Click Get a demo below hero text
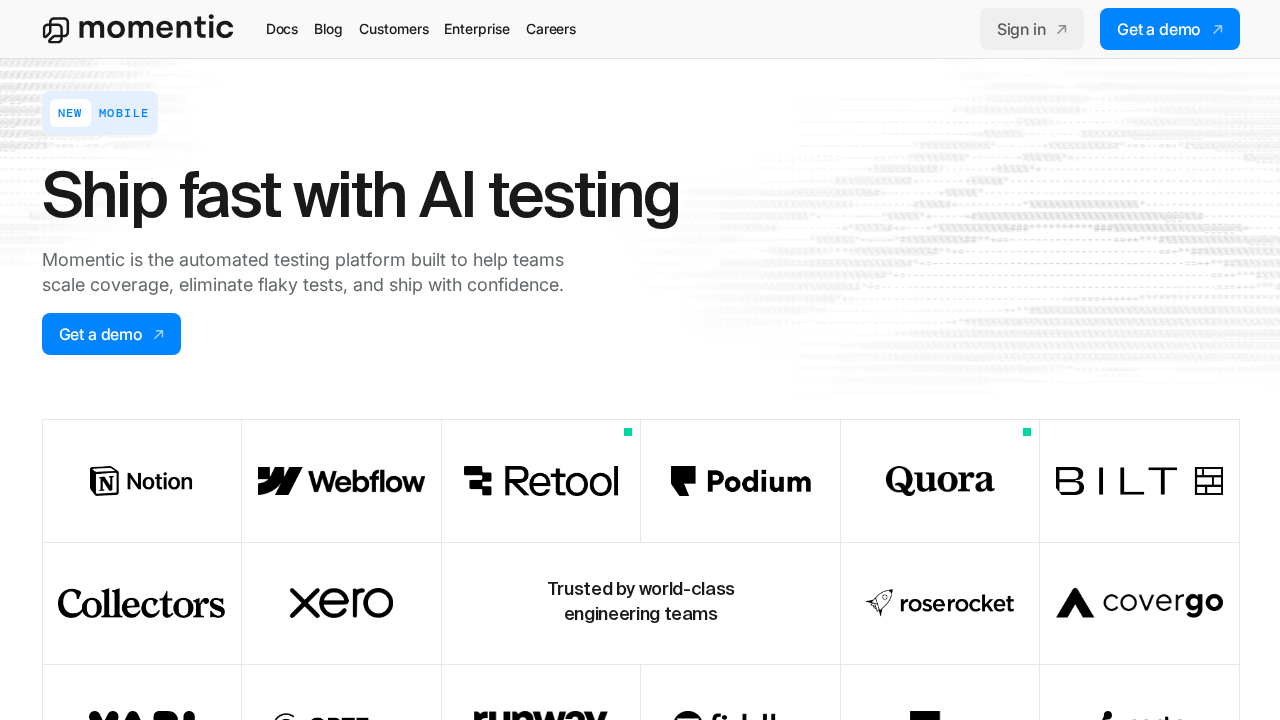 [111, 334]
